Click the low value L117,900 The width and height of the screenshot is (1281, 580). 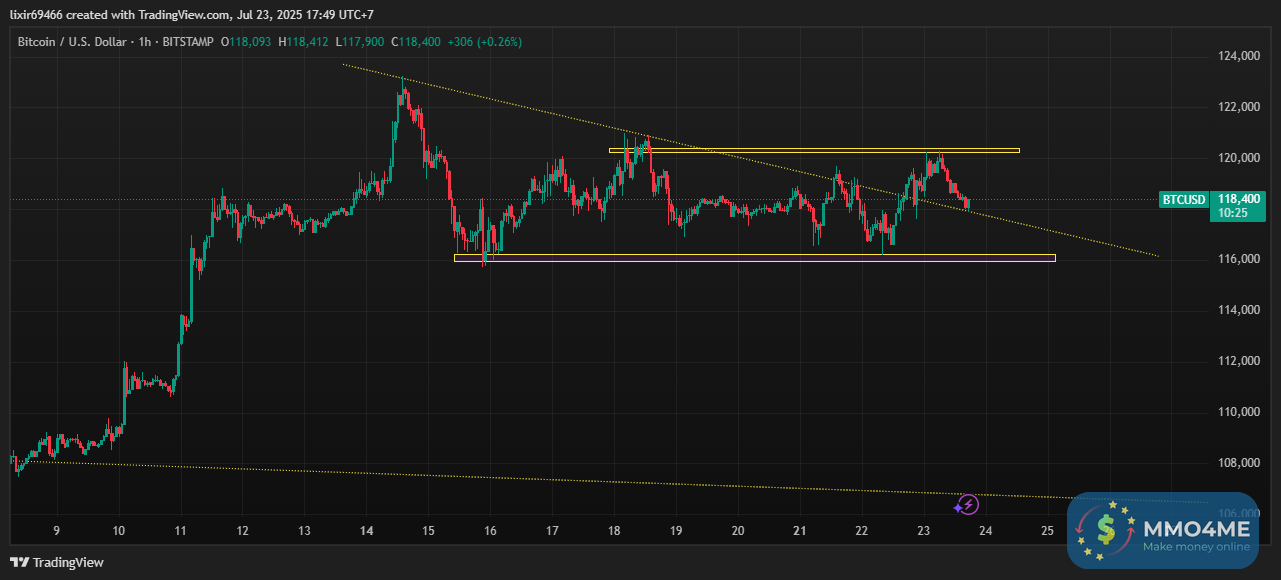click(361, 41)
